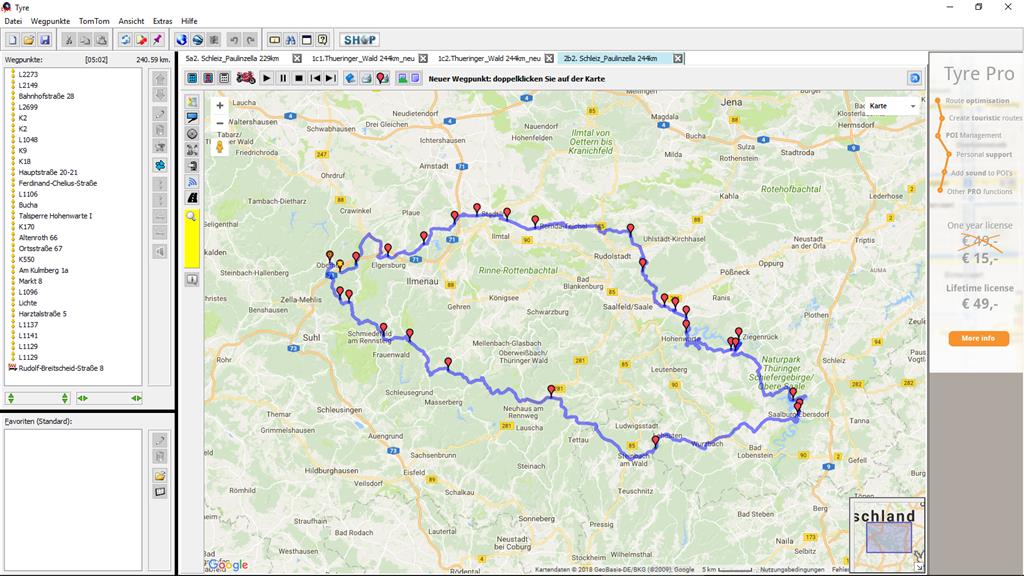The width and height of the screenshot is (1024, 576).
Task: Click the red motorcycle icon
Action: [246, 78]
